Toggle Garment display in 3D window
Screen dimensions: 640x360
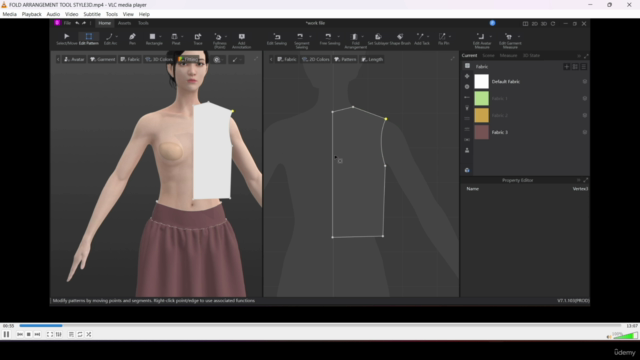102,59
